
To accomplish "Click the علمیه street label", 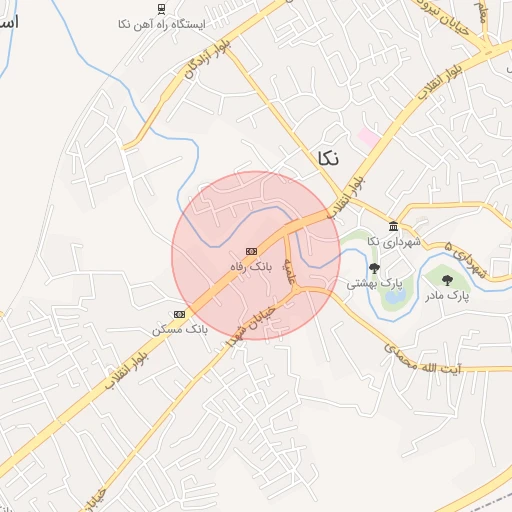I will click(x=290, y=271).
